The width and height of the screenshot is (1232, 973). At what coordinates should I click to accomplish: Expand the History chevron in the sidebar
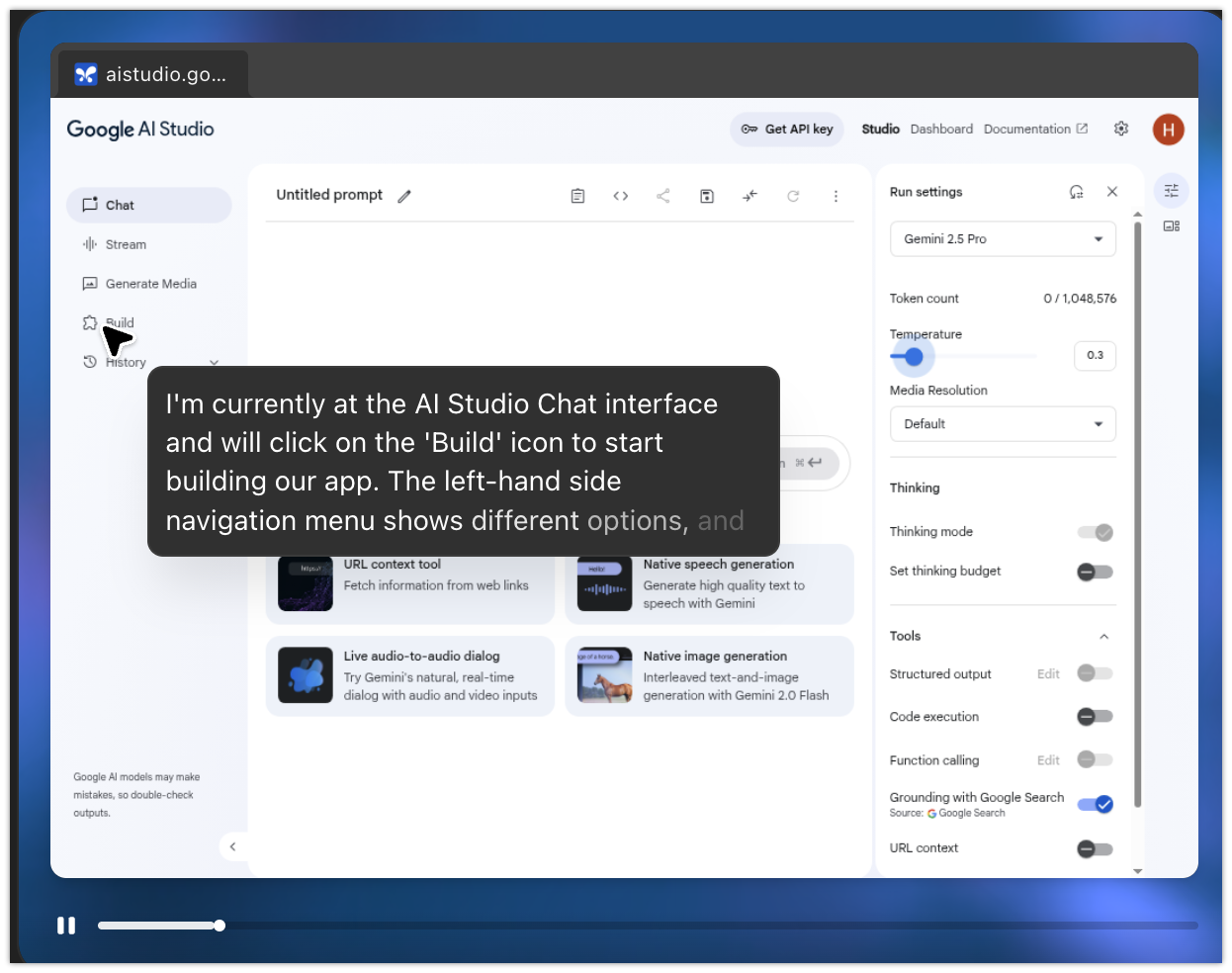[214, 363]
